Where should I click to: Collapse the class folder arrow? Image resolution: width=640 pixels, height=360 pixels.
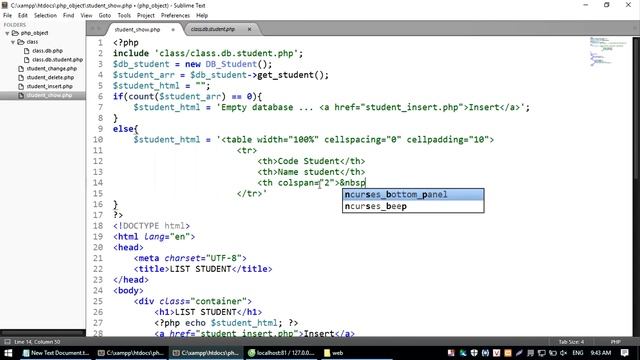(13, 42)
